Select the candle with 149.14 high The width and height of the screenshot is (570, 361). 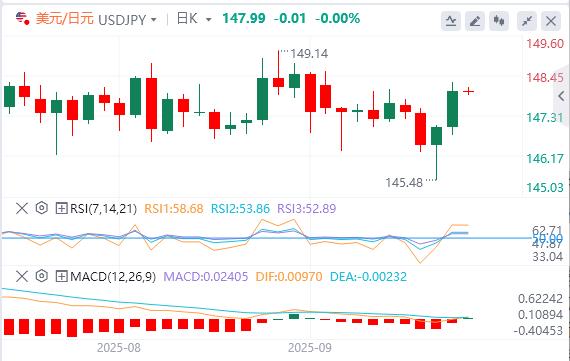click(278, 73)
